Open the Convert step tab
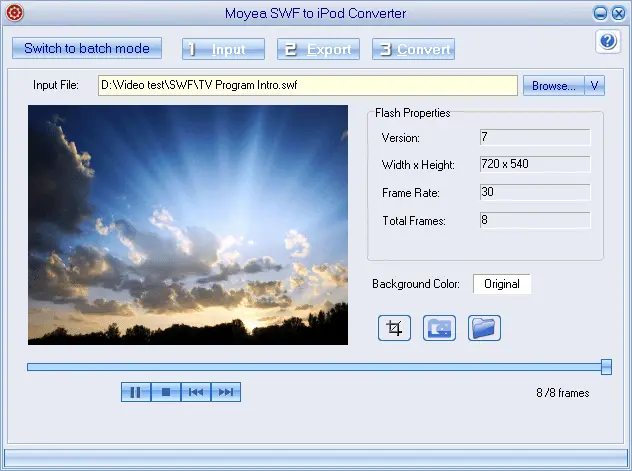Viewport: 632px width, 471px height. pos(413,49)
